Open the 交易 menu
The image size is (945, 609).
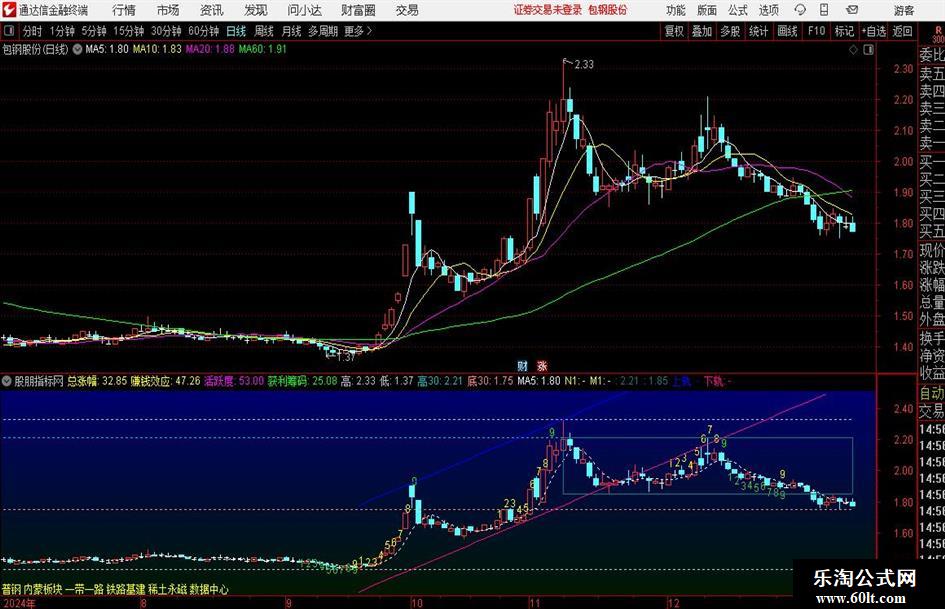pyautogui.click(x=407, y=10)
